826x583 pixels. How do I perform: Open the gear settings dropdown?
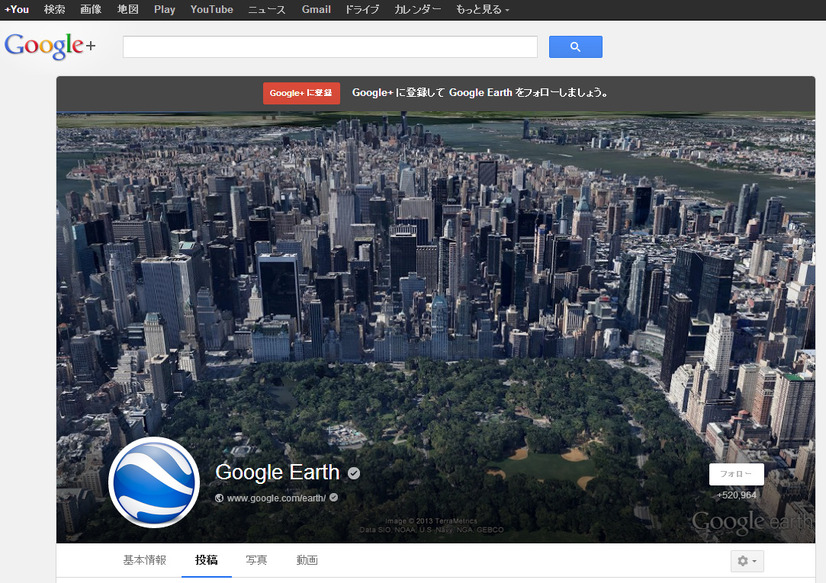(746, 561)
